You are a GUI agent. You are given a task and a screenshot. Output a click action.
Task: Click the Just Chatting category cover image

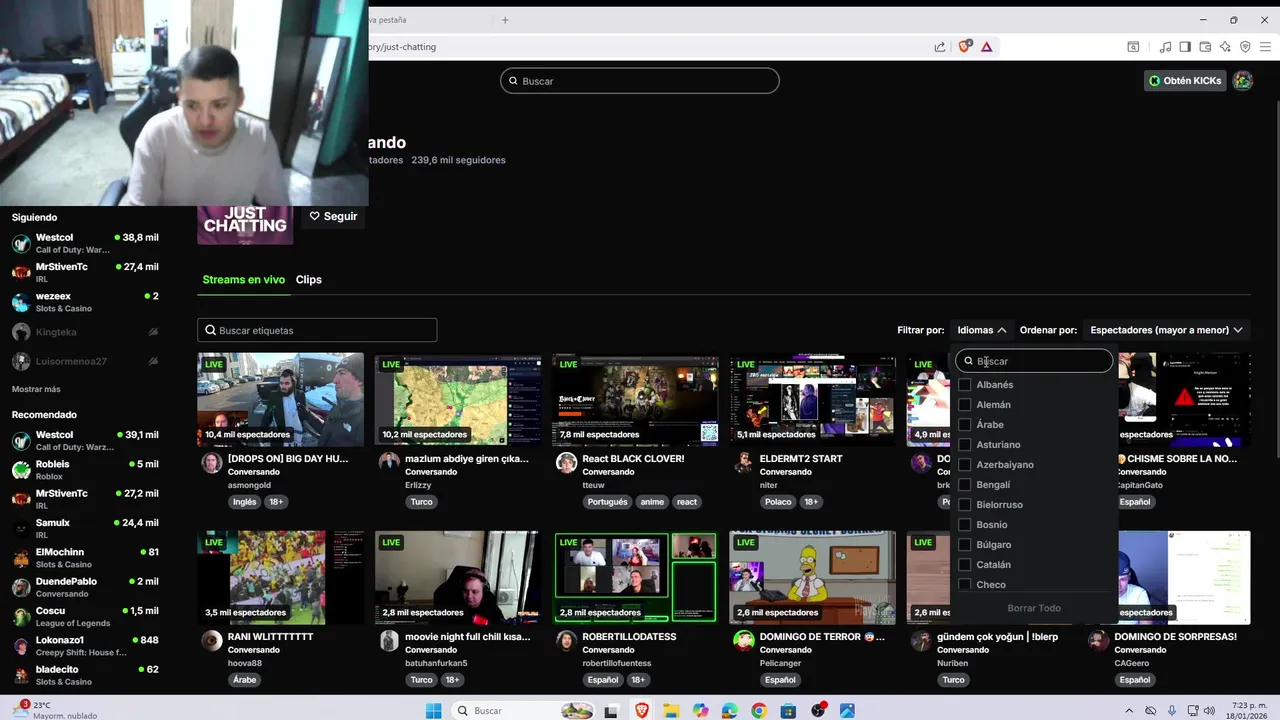click(x=245, y=225)
